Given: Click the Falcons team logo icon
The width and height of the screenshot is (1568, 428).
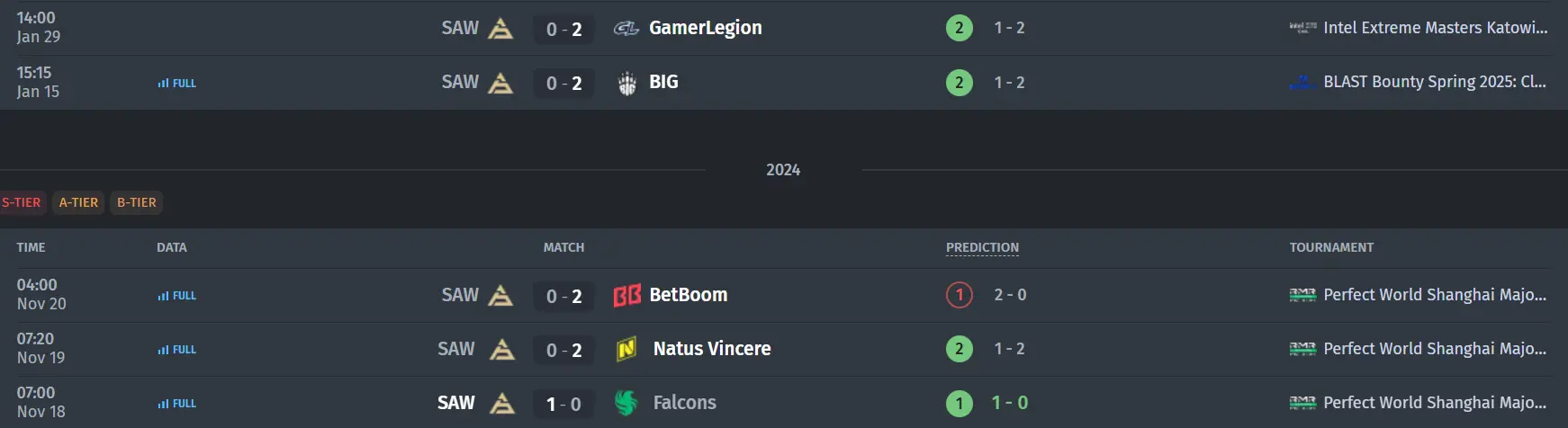Looking at the screenshot, I should [x=626, y=403].
